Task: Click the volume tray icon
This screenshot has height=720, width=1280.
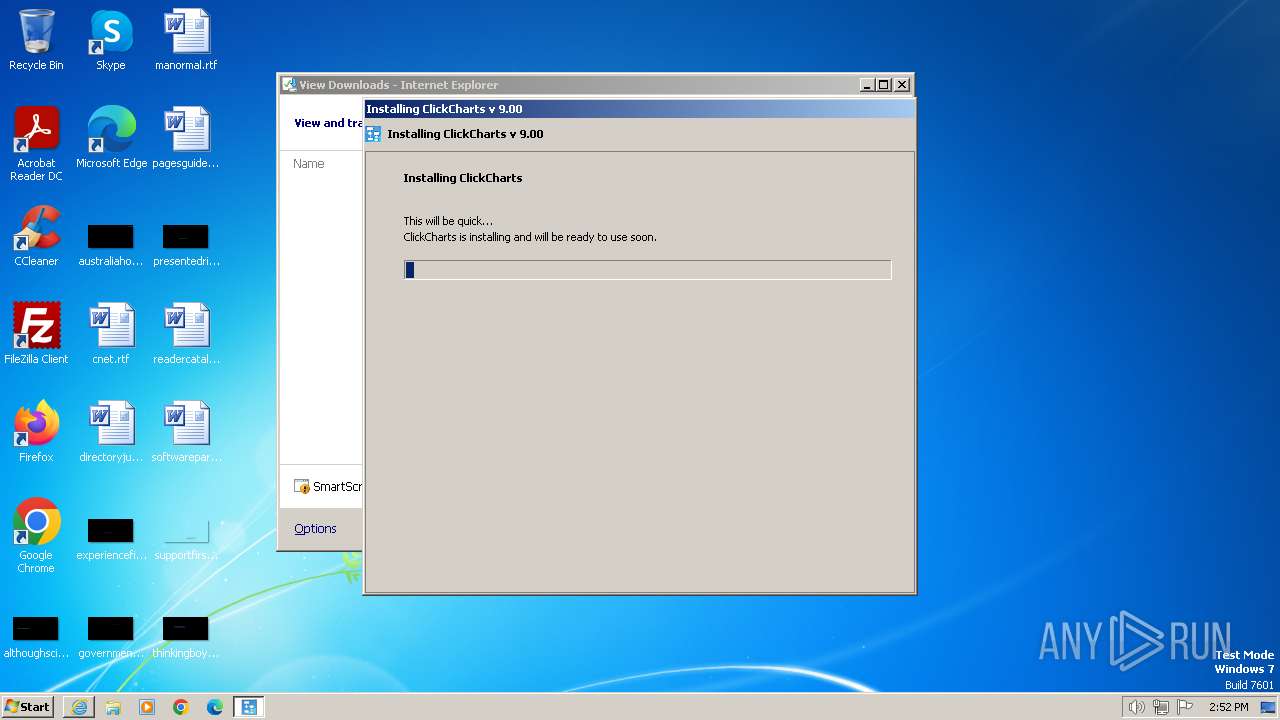Action: [1136, 707]
